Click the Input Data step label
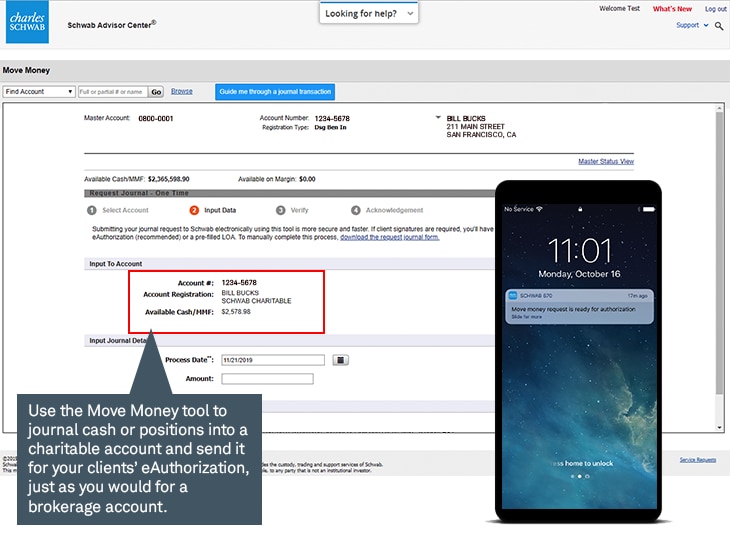The image size is (730, 538). pos(220,210)
